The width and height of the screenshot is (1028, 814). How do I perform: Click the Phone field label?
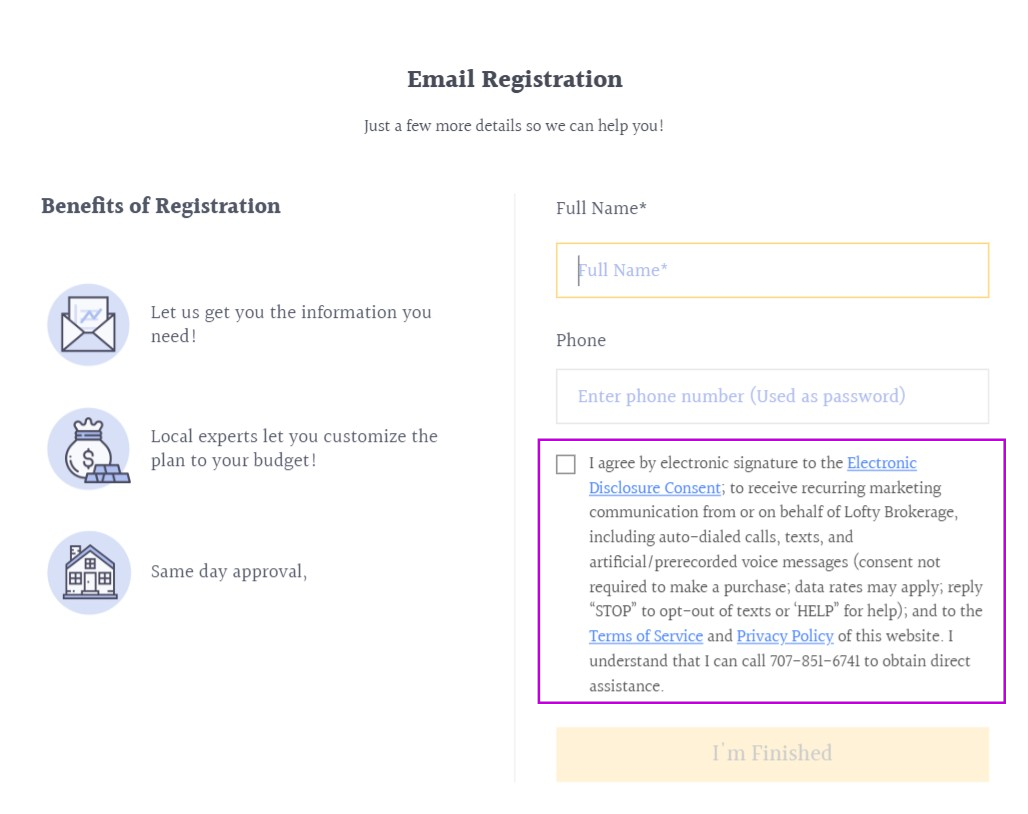(x=581, y=340)
